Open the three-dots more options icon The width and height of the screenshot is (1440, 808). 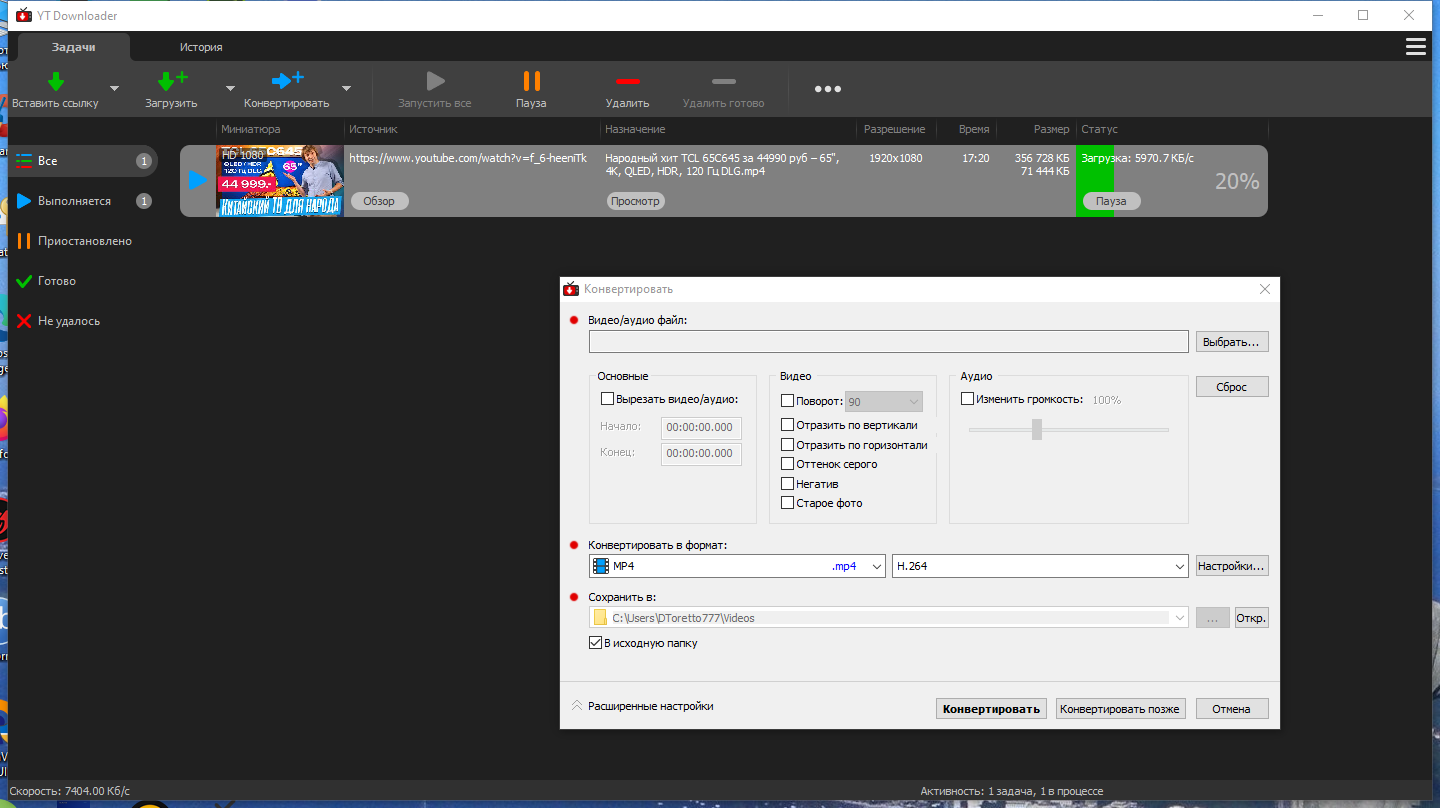[x=827, y=89]
